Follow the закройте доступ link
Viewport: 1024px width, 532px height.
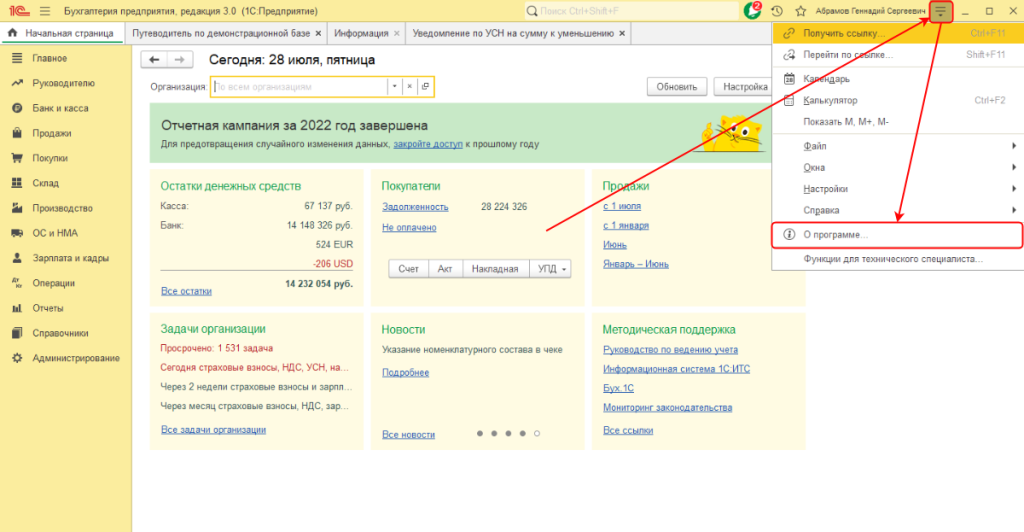pos(428,144)
